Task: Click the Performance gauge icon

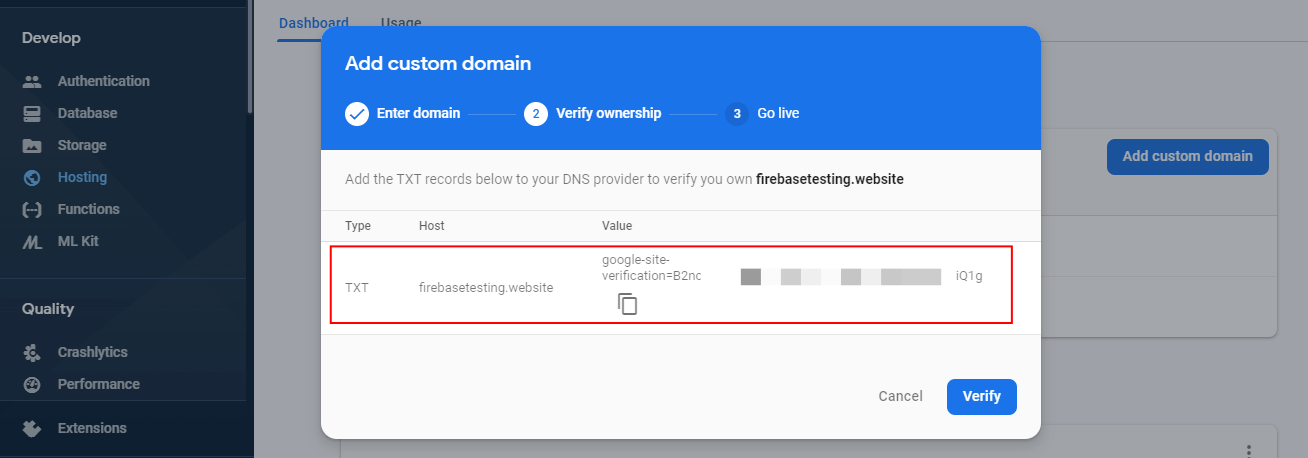Action: click(x=32, y=384)
